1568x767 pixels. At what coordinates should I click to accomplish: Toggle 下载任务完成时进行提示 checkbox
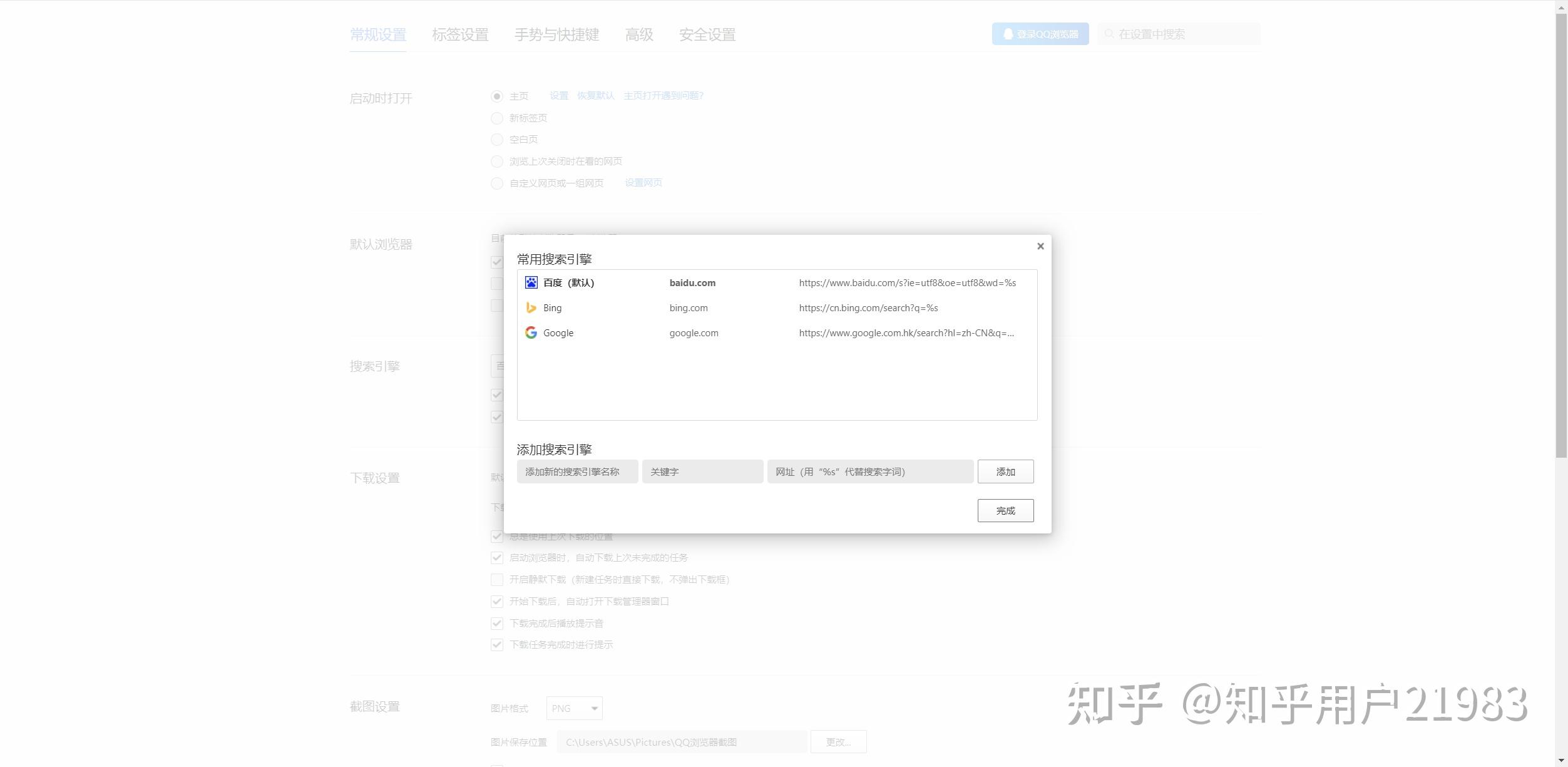tap(497, 645)
